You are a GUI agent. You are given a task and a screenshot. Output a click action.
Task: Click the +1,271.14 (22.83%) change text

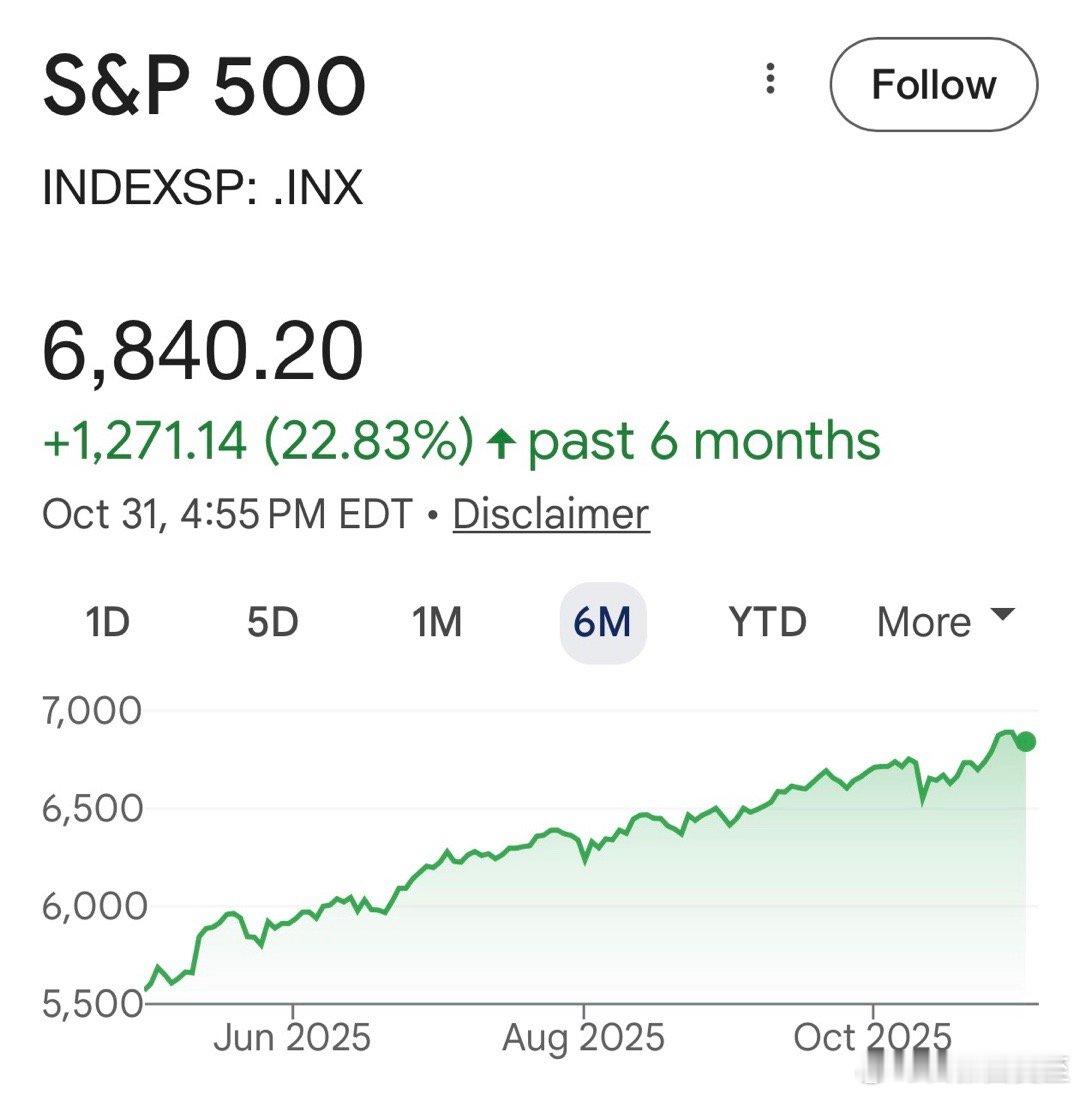(x=258, y=441)
